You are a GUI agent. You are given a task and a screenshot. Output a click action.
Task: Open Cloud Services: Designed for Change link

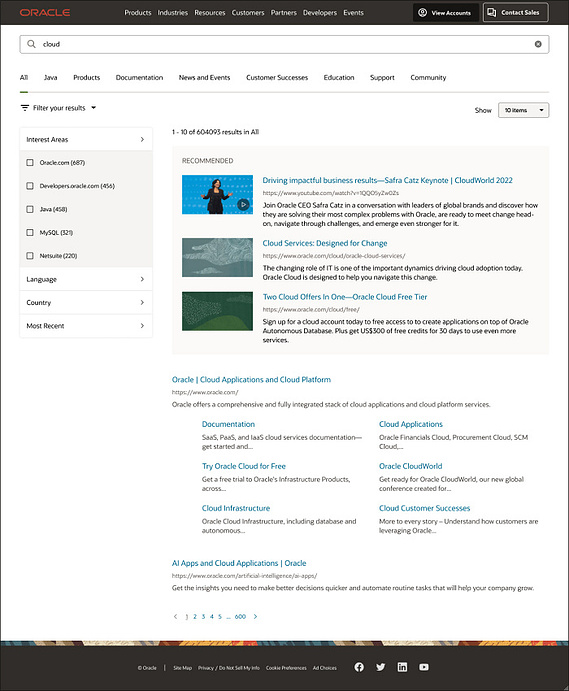click(325, 243)
